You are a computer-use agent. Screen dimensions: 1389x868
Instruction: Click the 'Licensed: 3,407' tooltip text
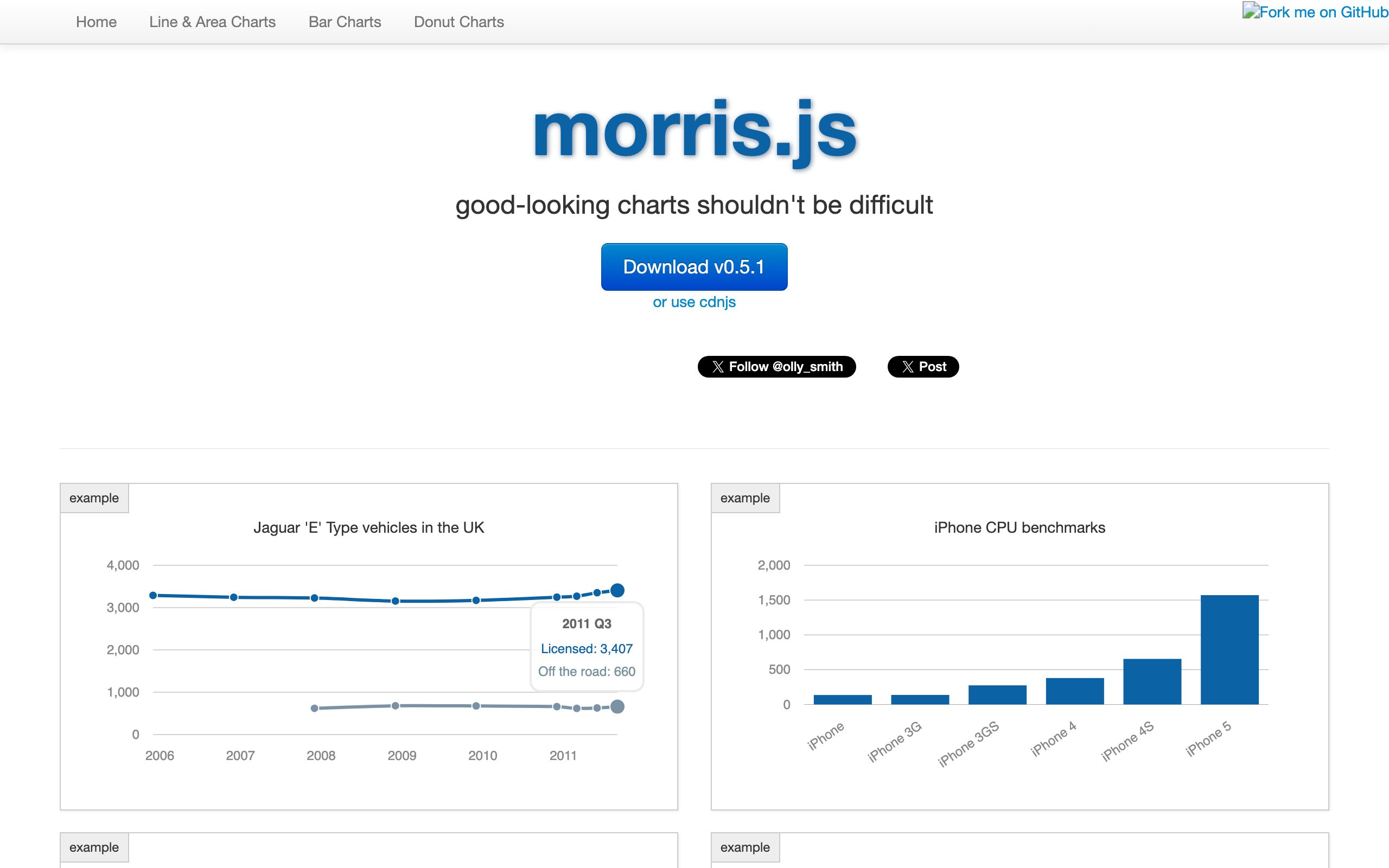pos(587,649)
